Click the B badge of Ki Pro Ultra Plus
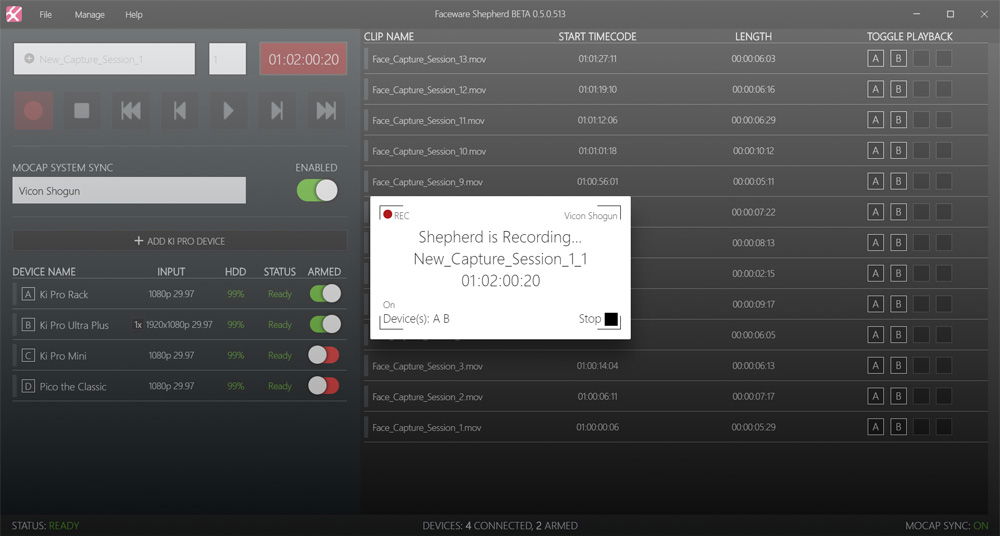 [27, 325]
